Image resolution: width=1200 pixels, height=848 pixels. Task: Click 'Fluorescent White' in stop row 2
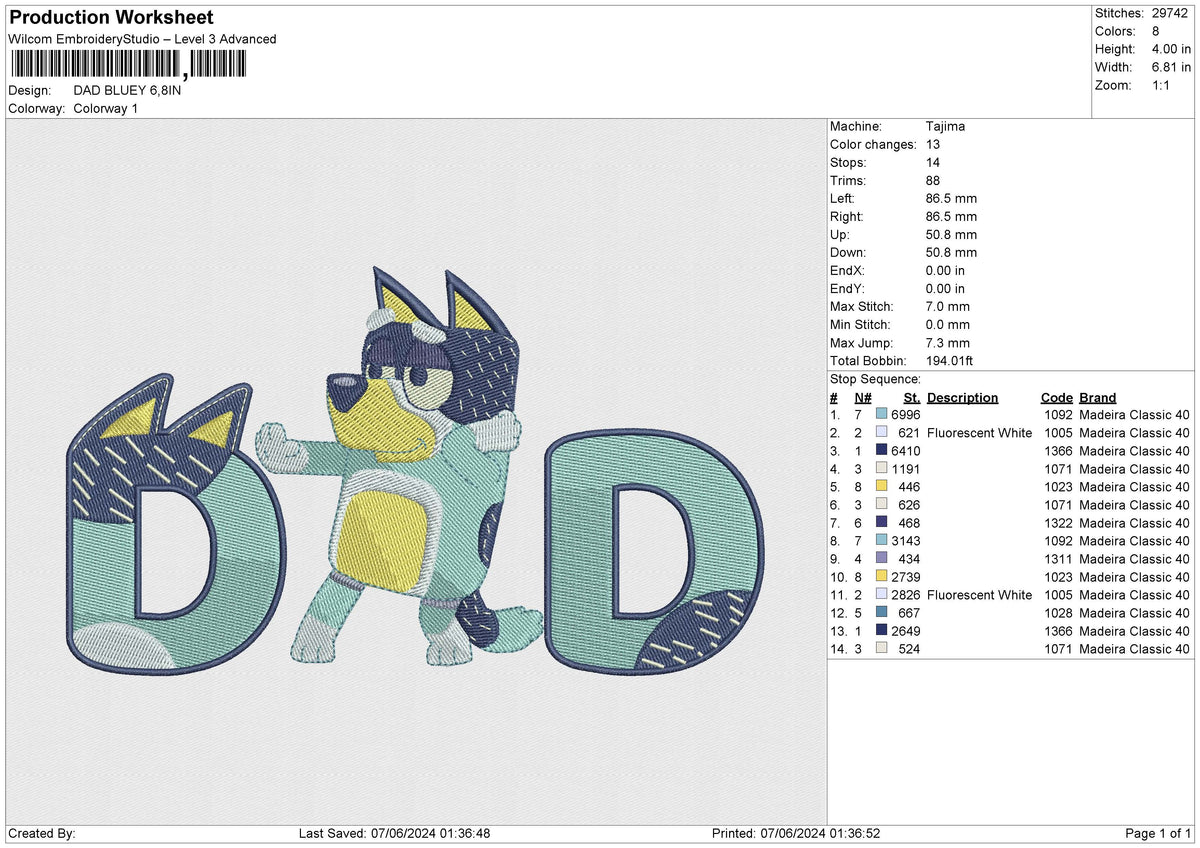tap(980, 433)
